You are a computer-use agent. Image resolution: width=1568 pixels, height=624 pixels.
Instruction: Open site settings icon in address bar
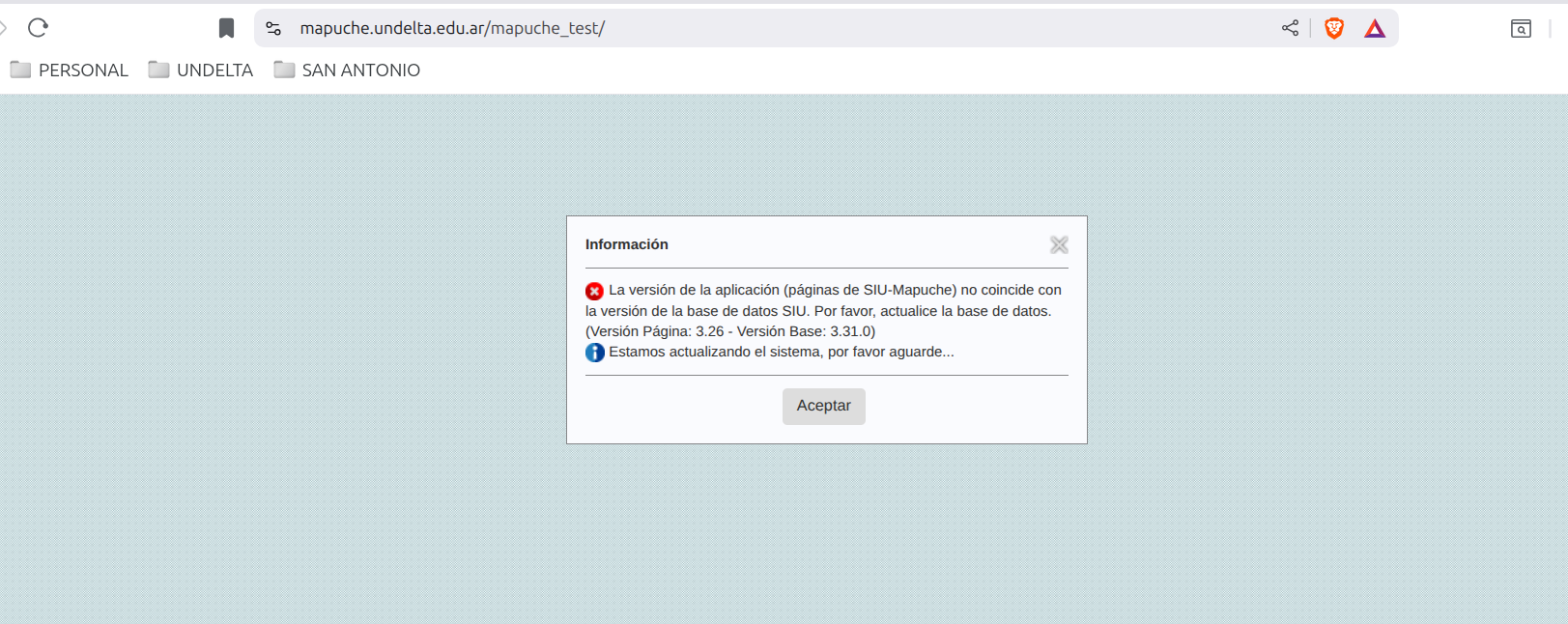273,28
